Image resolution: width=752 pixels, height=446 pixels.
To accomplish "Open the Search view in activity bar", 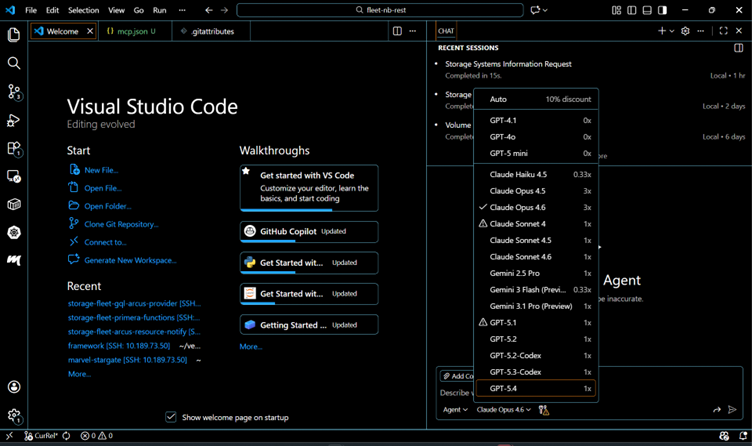I will (x=14, y=63).
